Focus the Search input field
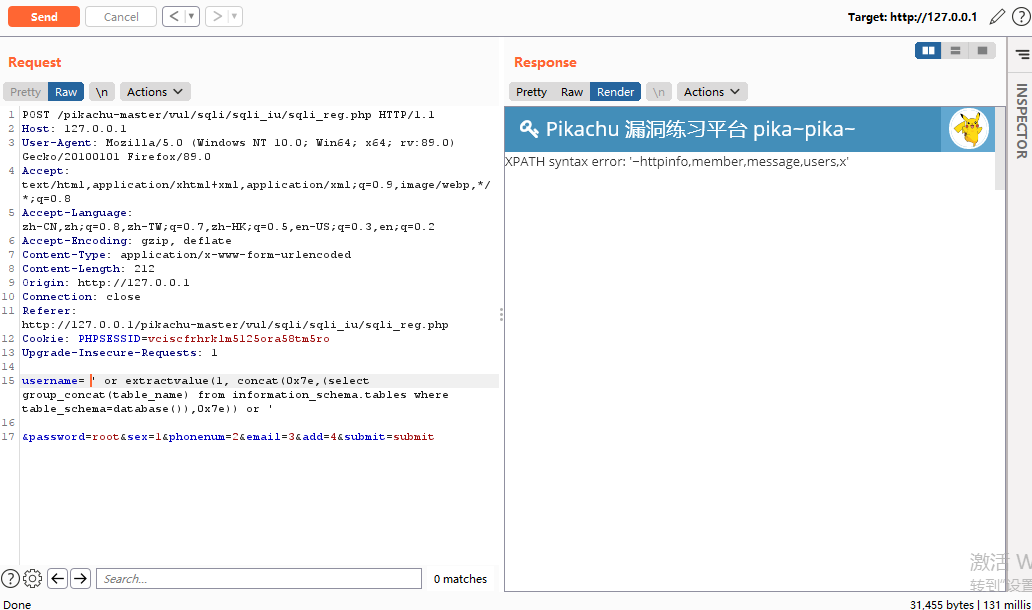The height and width of the screenshot is (610, 1032). pos(259,578)
